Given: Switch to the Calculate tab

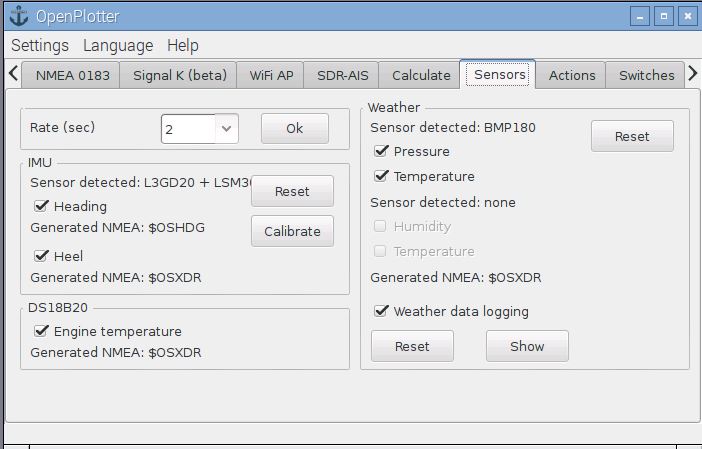Looking at the screenshot, I should 421,75.
